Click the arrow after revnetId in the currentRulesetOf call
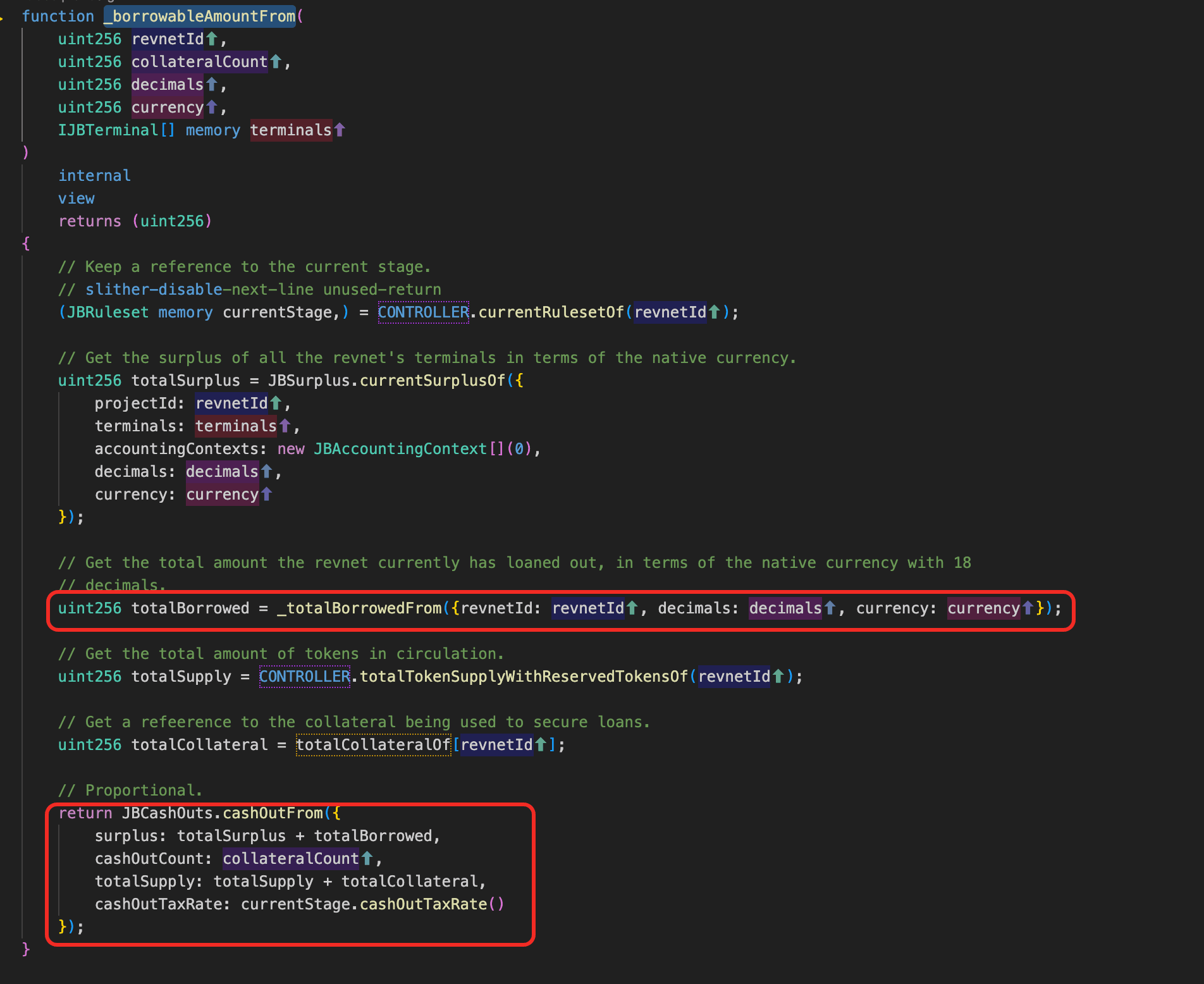Viewport: 1204px width, 984px height. click(x=714, y=312)
